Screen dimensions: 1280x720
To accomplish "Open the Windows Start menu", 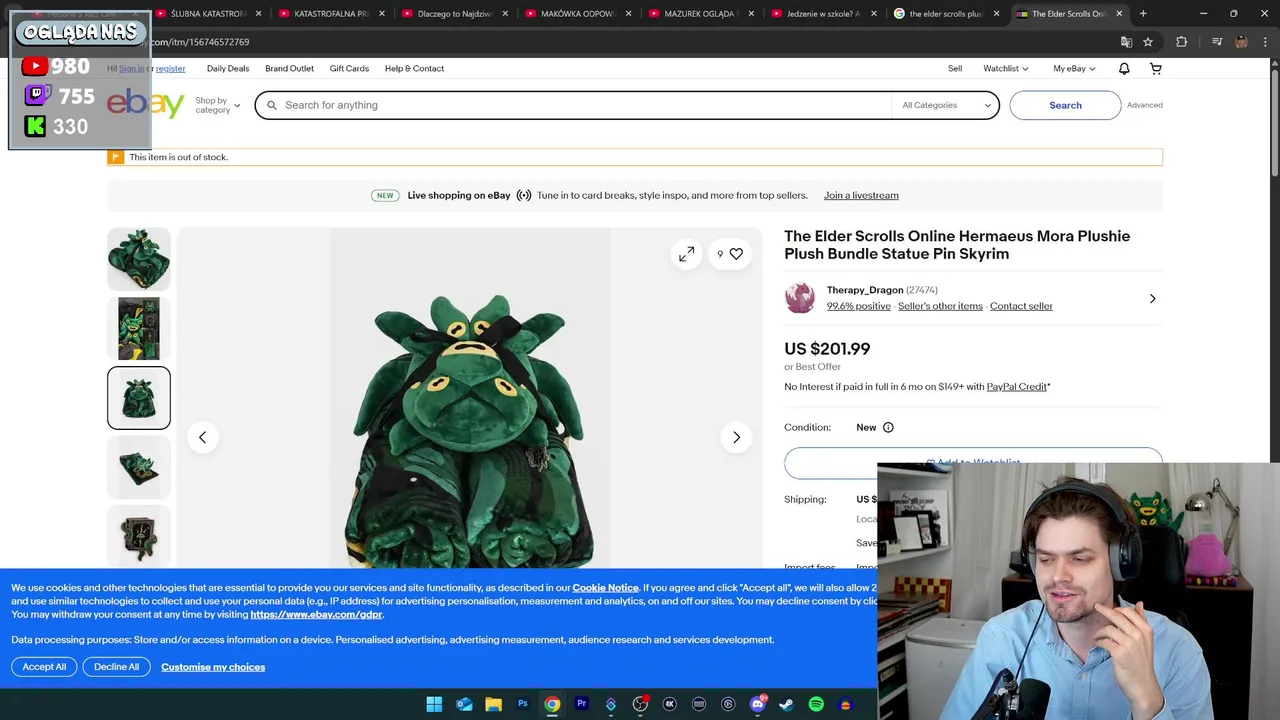I will coord(434,704).
